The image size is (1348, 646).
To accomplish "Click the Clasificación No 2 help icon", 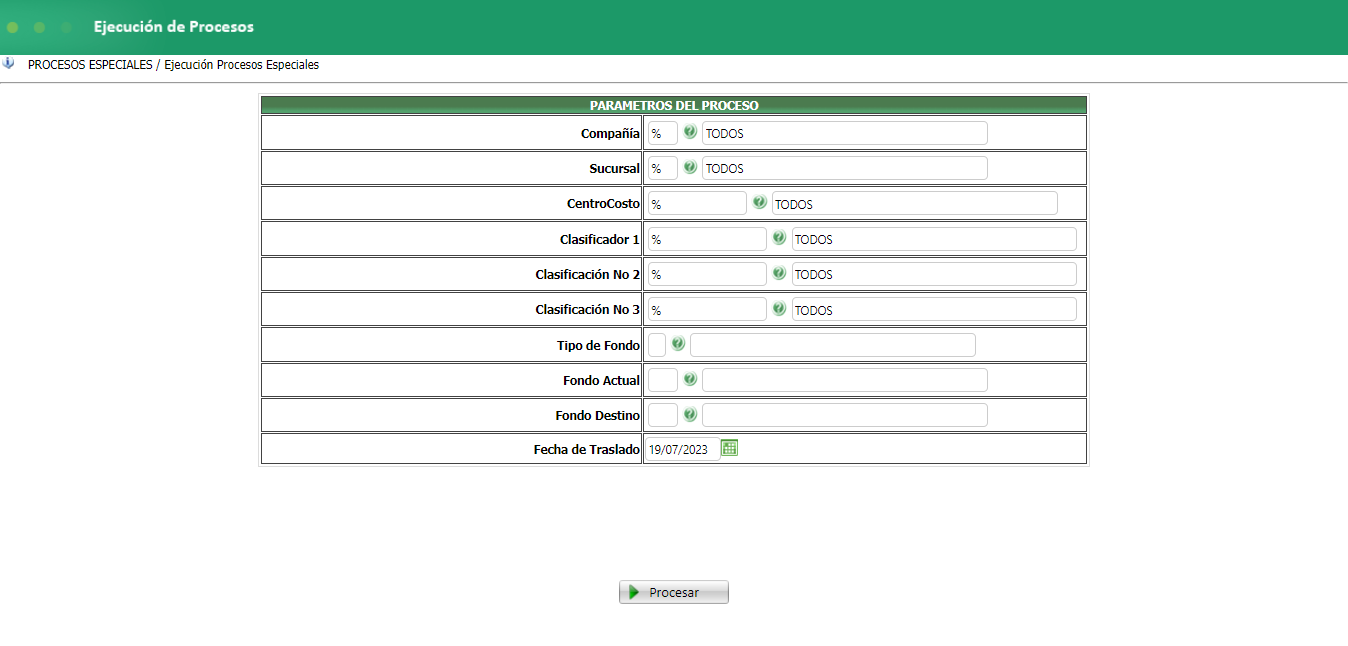I will (x=779, y=273).
